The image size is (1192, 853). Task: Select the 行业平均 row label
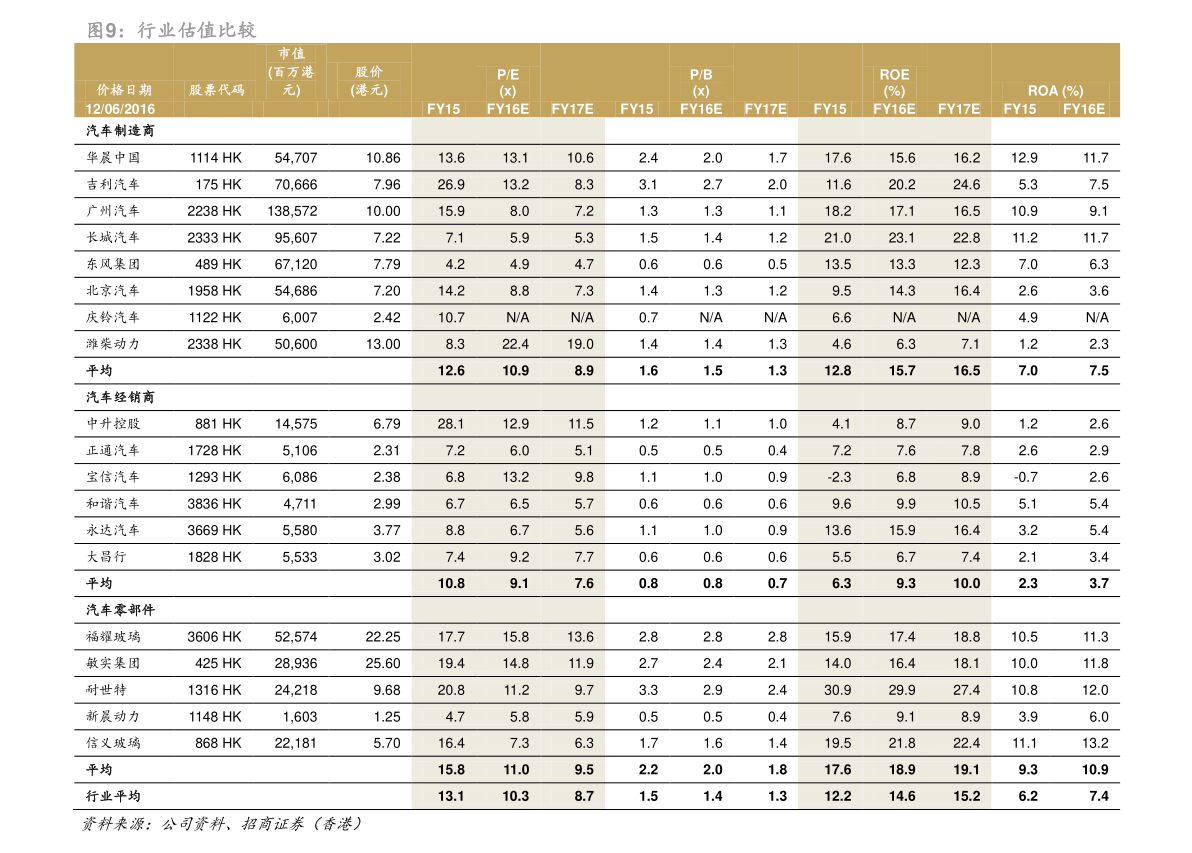(113, 796)
